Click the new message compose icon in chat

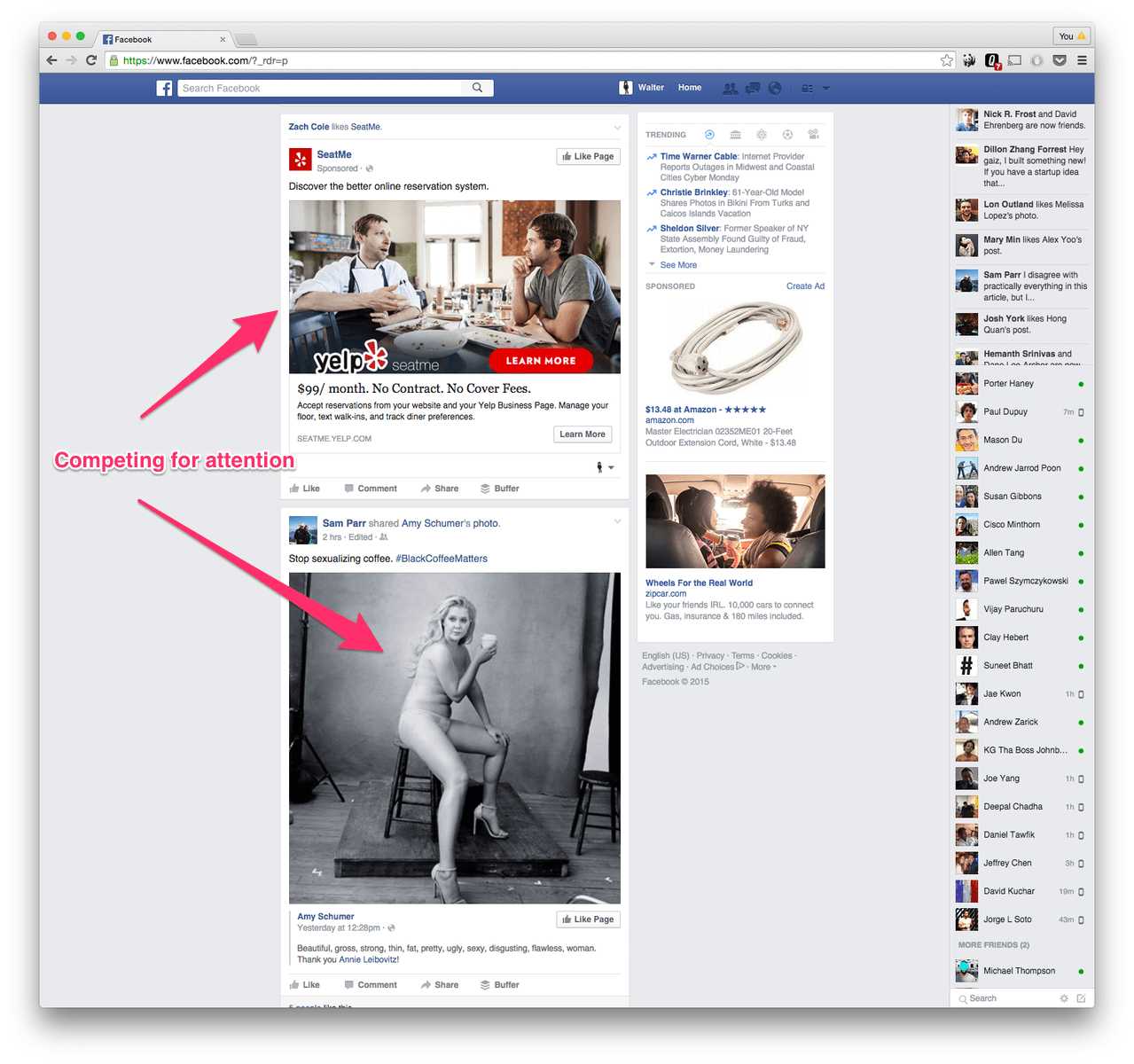[x=1081, y=998]
